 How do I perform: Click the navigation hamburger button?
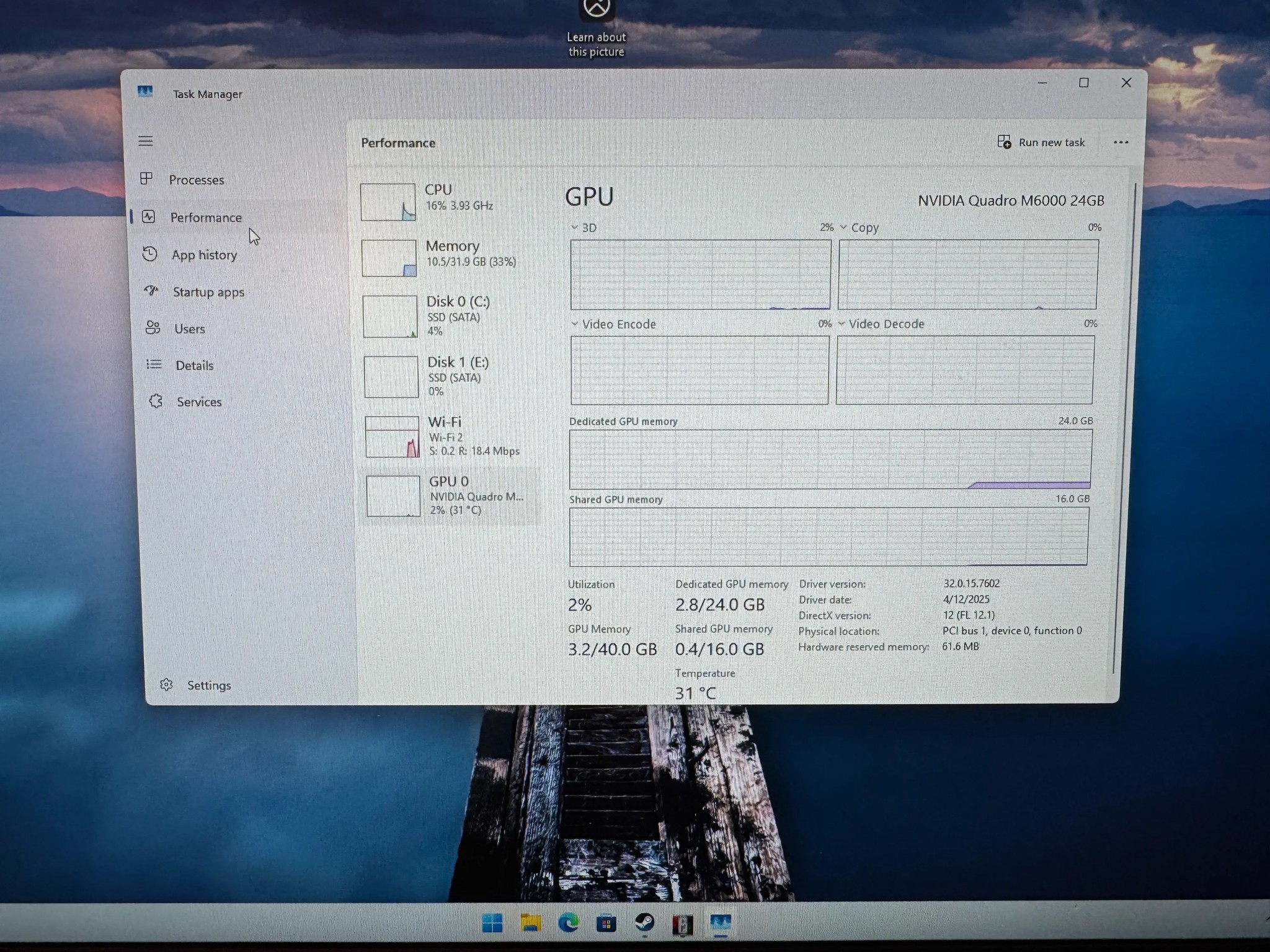(x=146, y=141)
